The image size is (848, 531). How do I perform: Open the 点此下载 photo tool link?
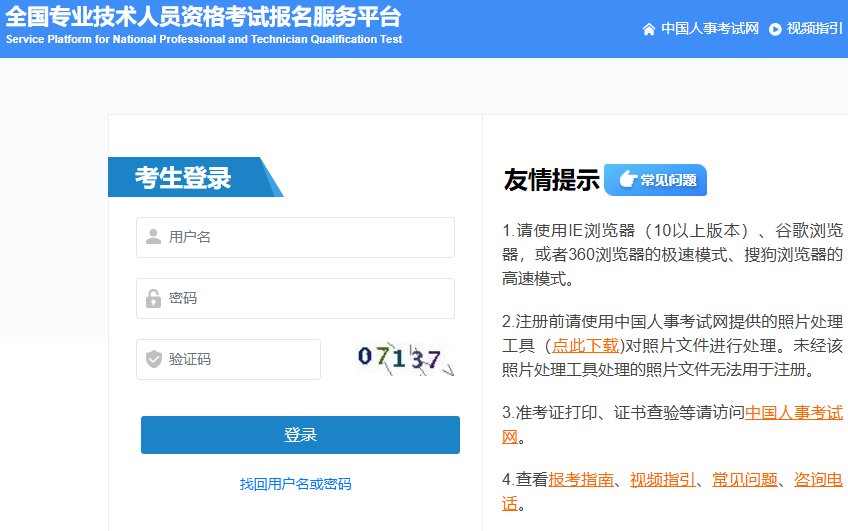[x=583, y=346]
